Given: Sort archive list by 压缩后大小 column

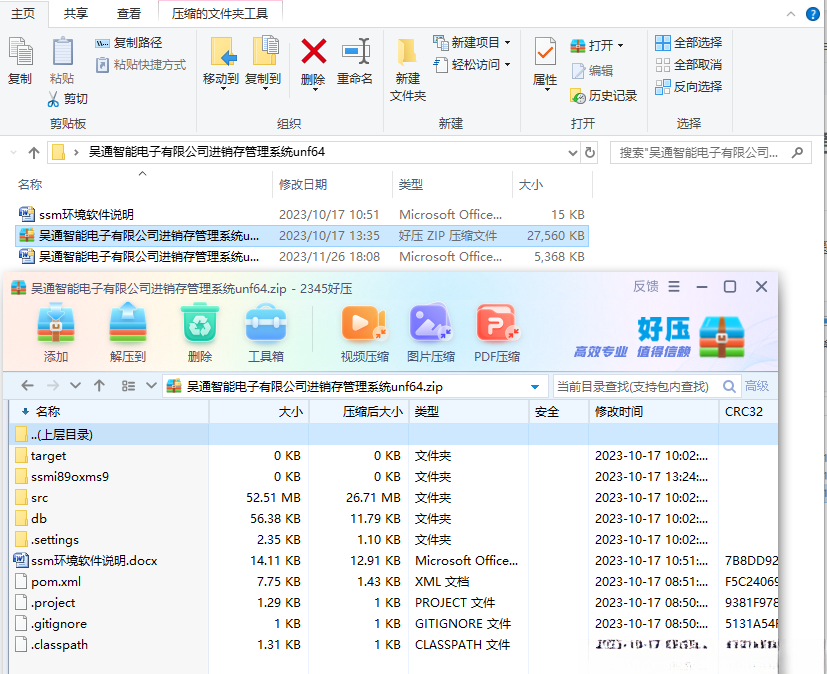Looking at the screenshot, I should [x=360, y=412].
